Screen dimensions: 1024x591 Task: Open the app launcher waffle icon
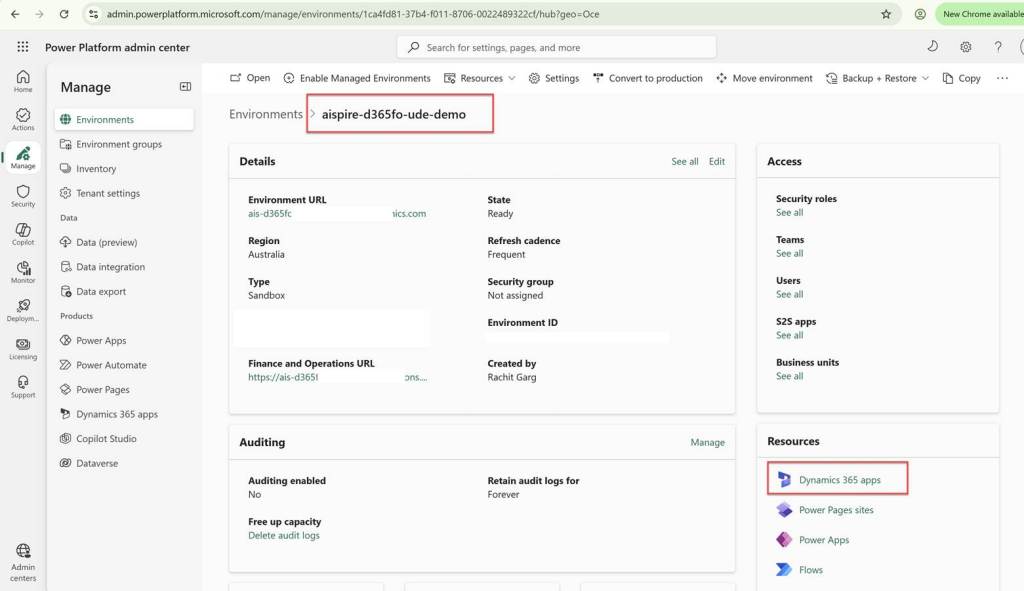click(23, 47)
